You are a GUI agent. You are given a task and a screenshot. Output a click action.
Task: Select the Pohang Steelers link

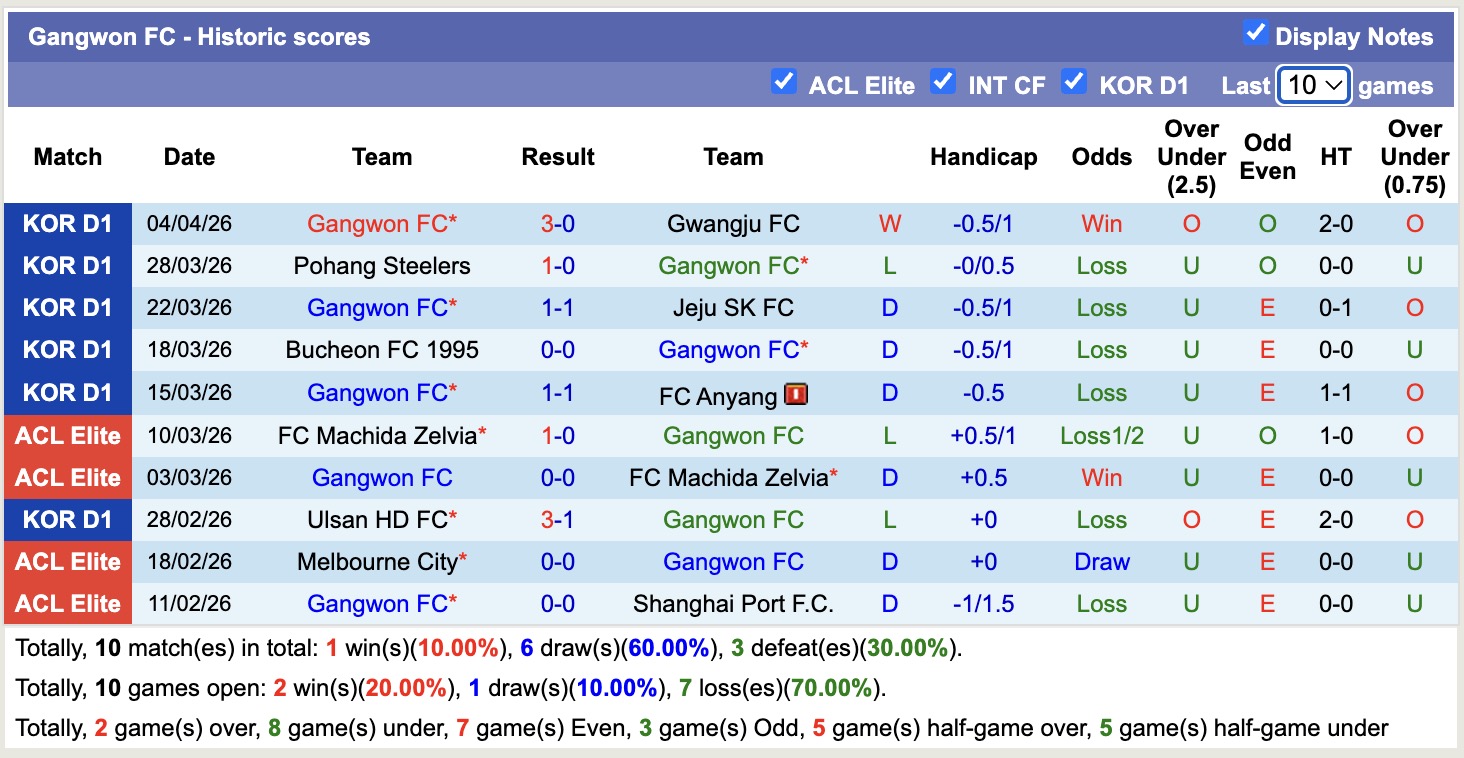[382, 265]
